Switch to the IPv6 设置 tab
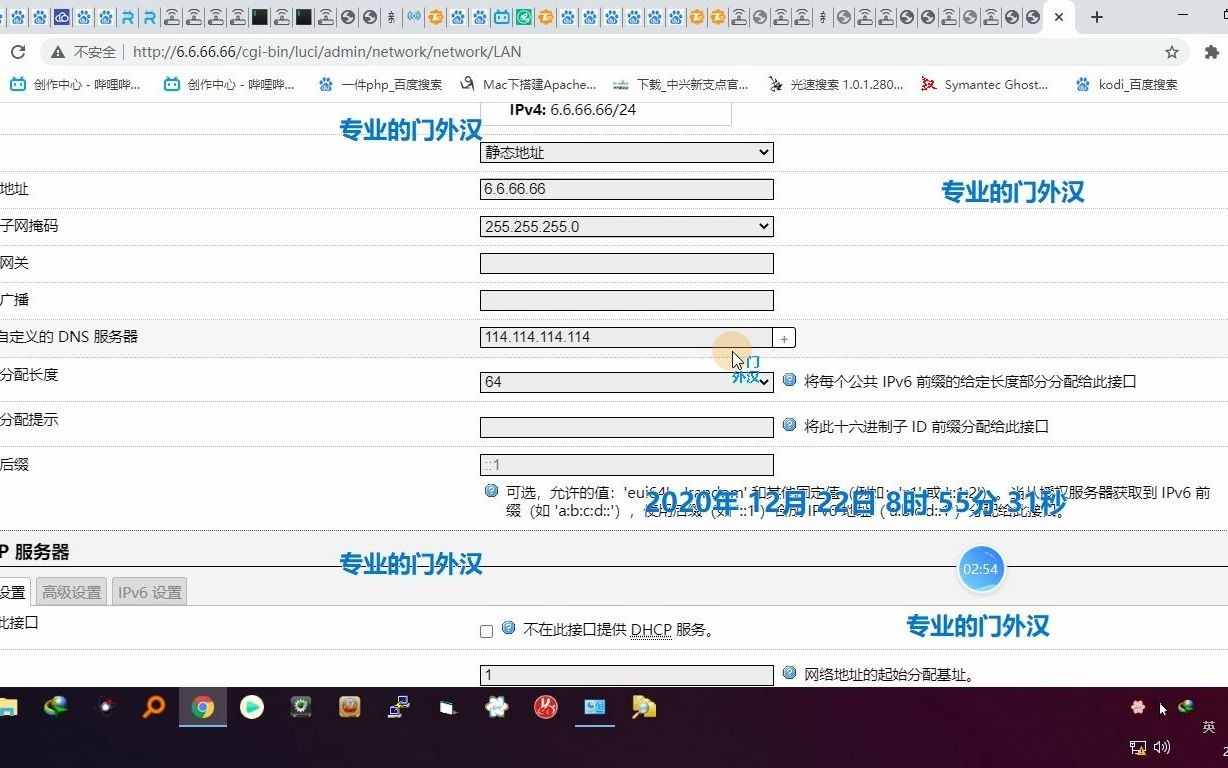This screenshot has width=1228, height=768. point(148,591)
